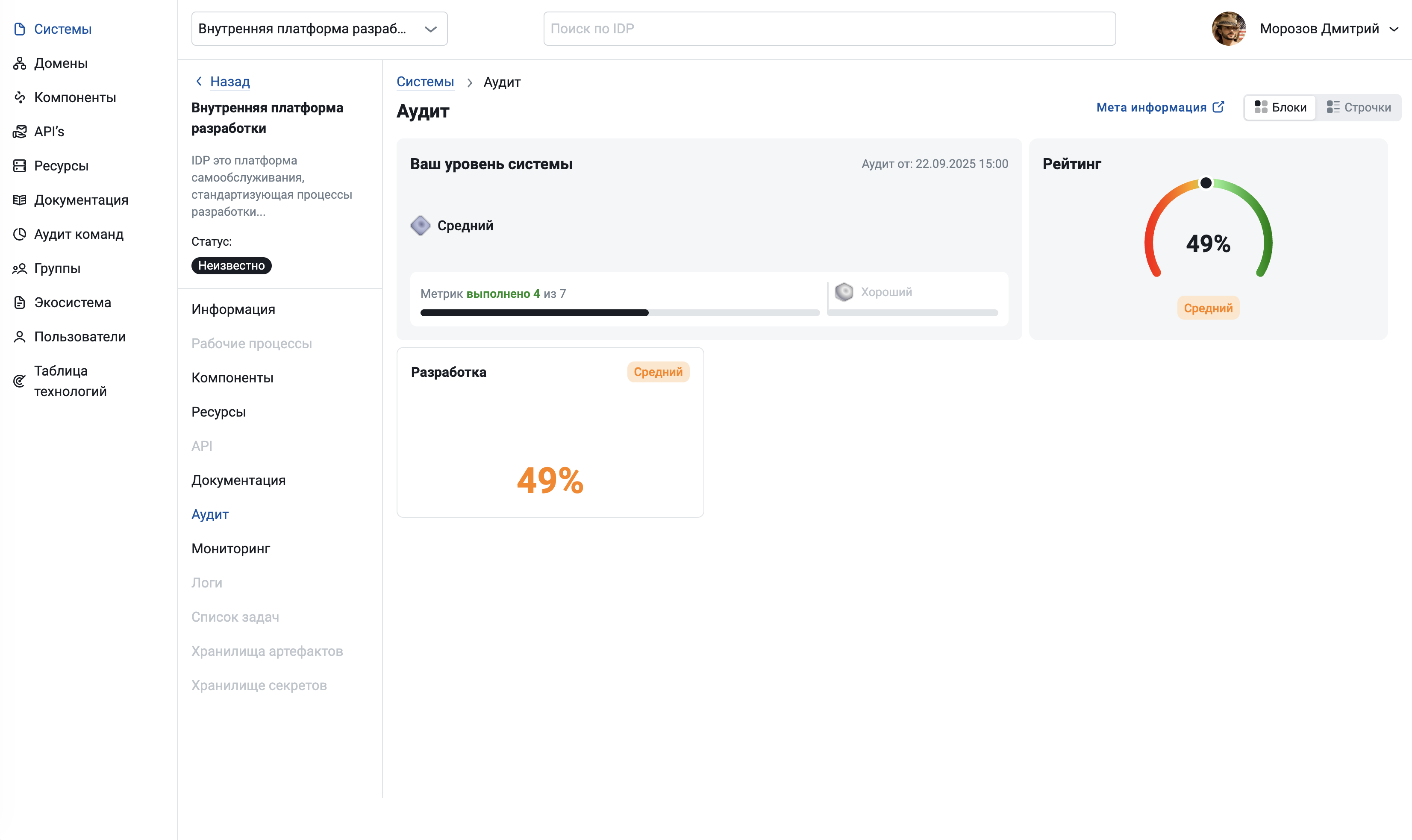Screen dimensions: 1412x840
Task: Click the Components sidebar icon
Action: pos(20,97)
